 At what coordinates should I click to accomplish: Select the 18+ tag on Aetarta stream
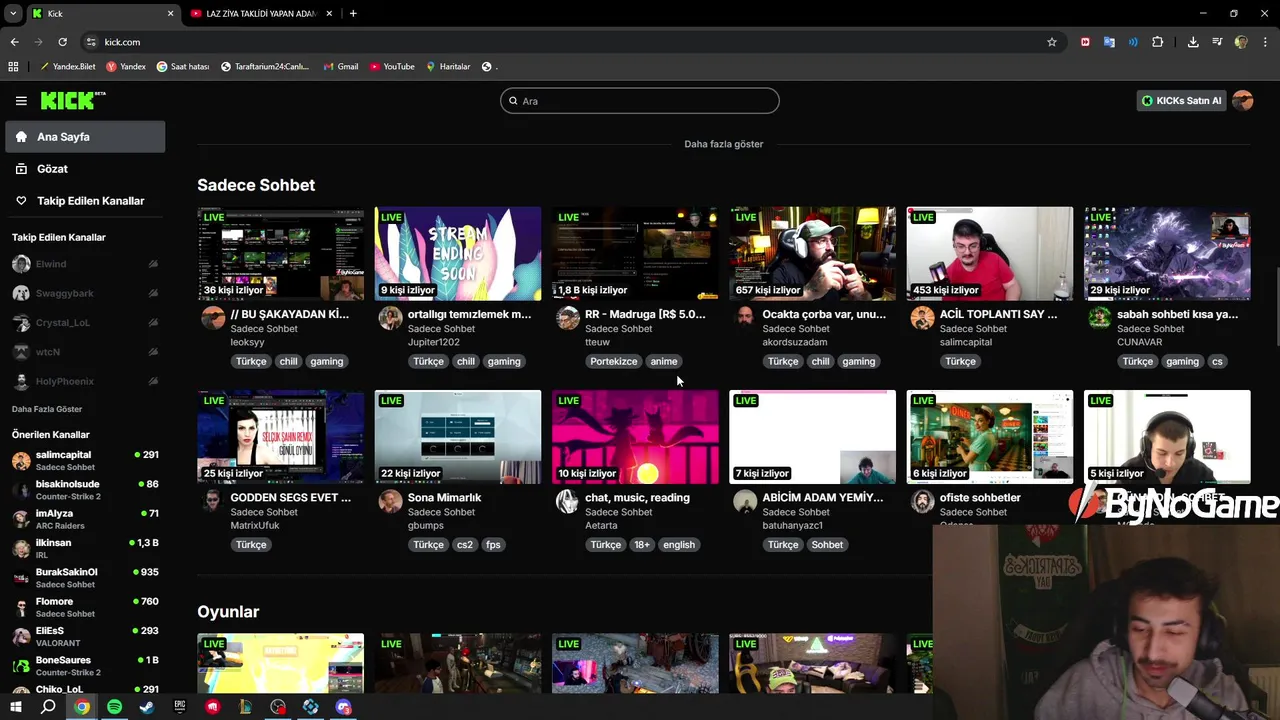pos(641,545)
